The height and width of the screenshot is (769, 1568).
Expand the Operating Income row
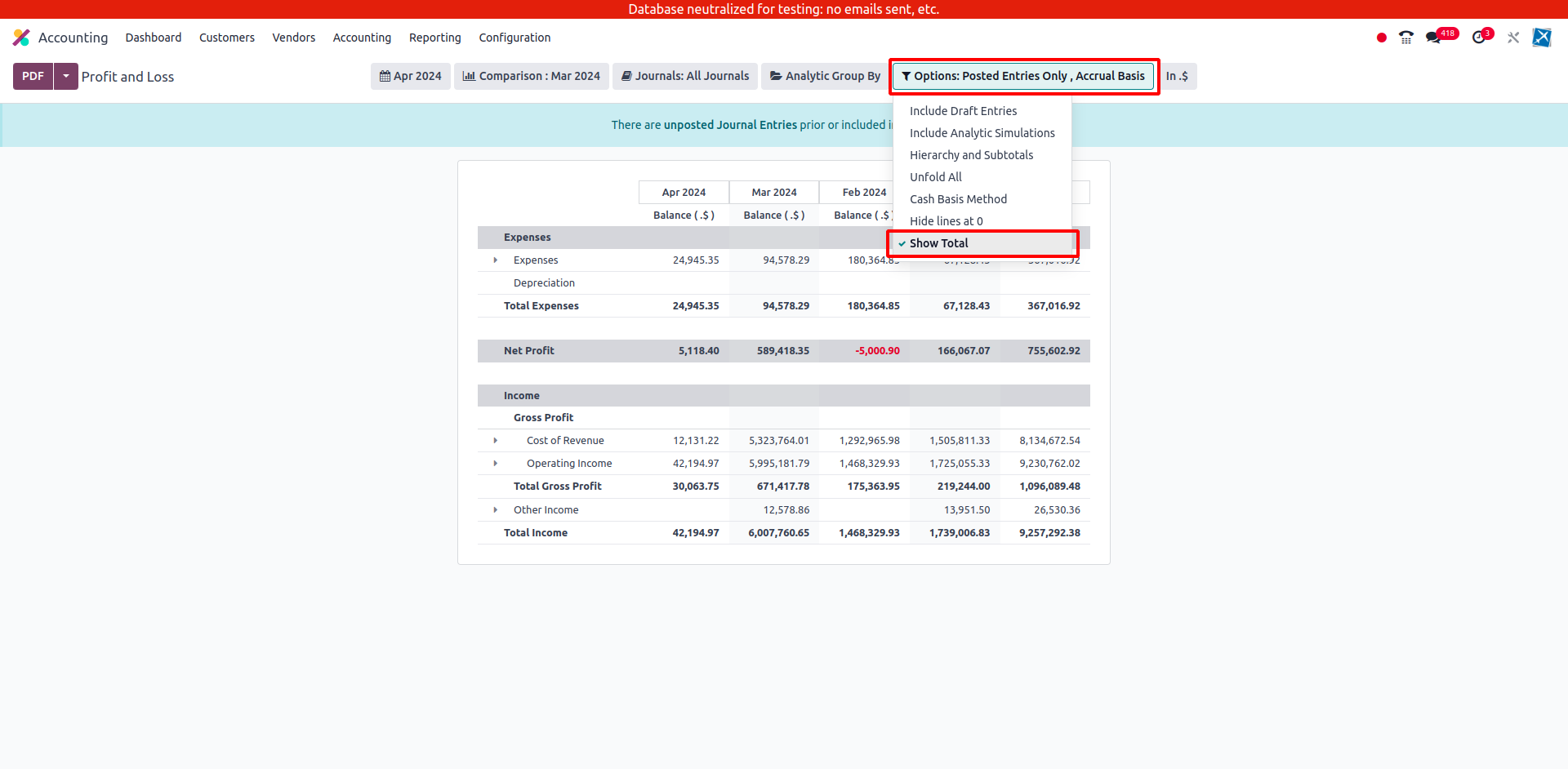496,464
